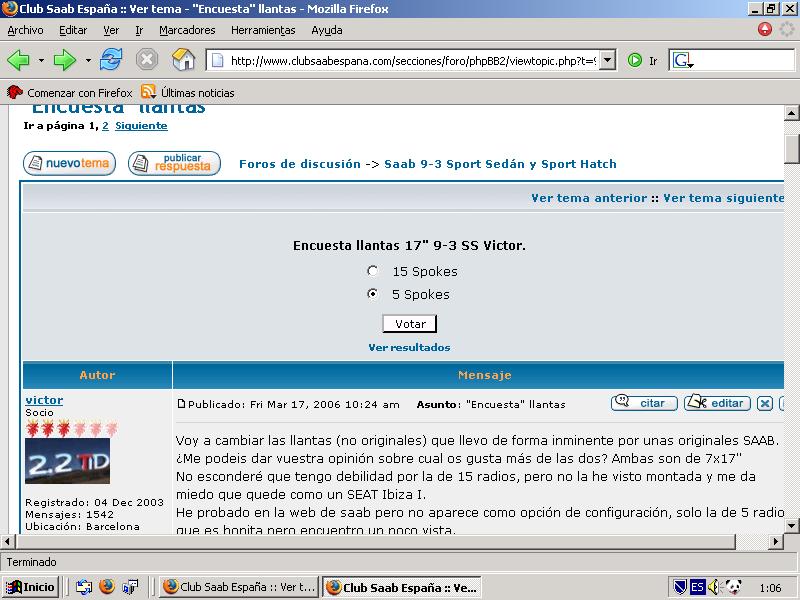Select the 15 Spokes radio option
The width and height of the screenshot is (800, 600).
pyautogui.click(x=373, y=271)
